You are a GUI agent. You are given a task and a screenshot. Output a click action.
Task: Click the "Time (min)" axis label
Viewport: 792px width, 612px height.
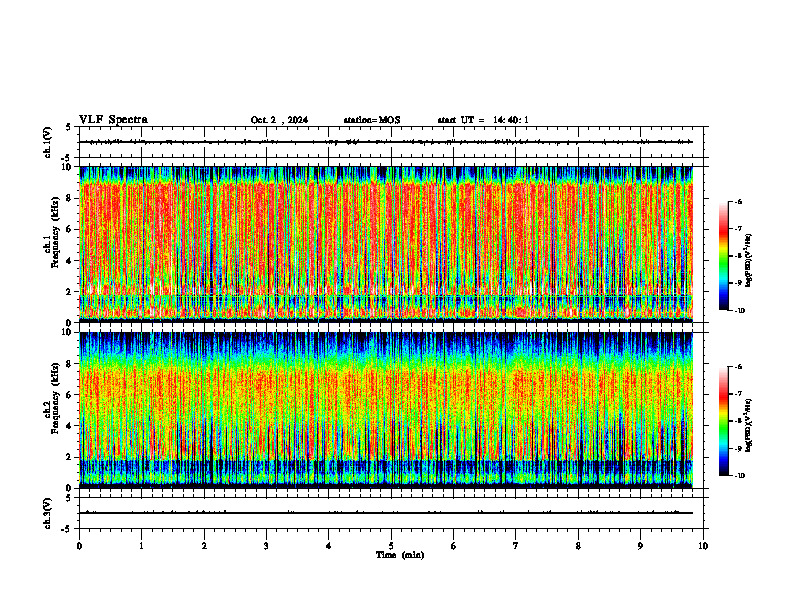400,555
